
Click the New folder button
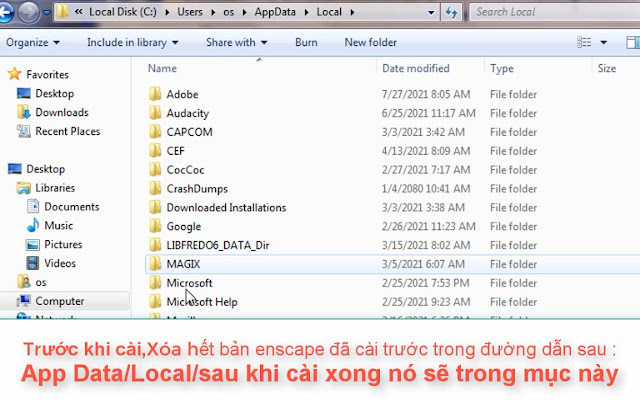pyautogui.click(x=371, y=42)
